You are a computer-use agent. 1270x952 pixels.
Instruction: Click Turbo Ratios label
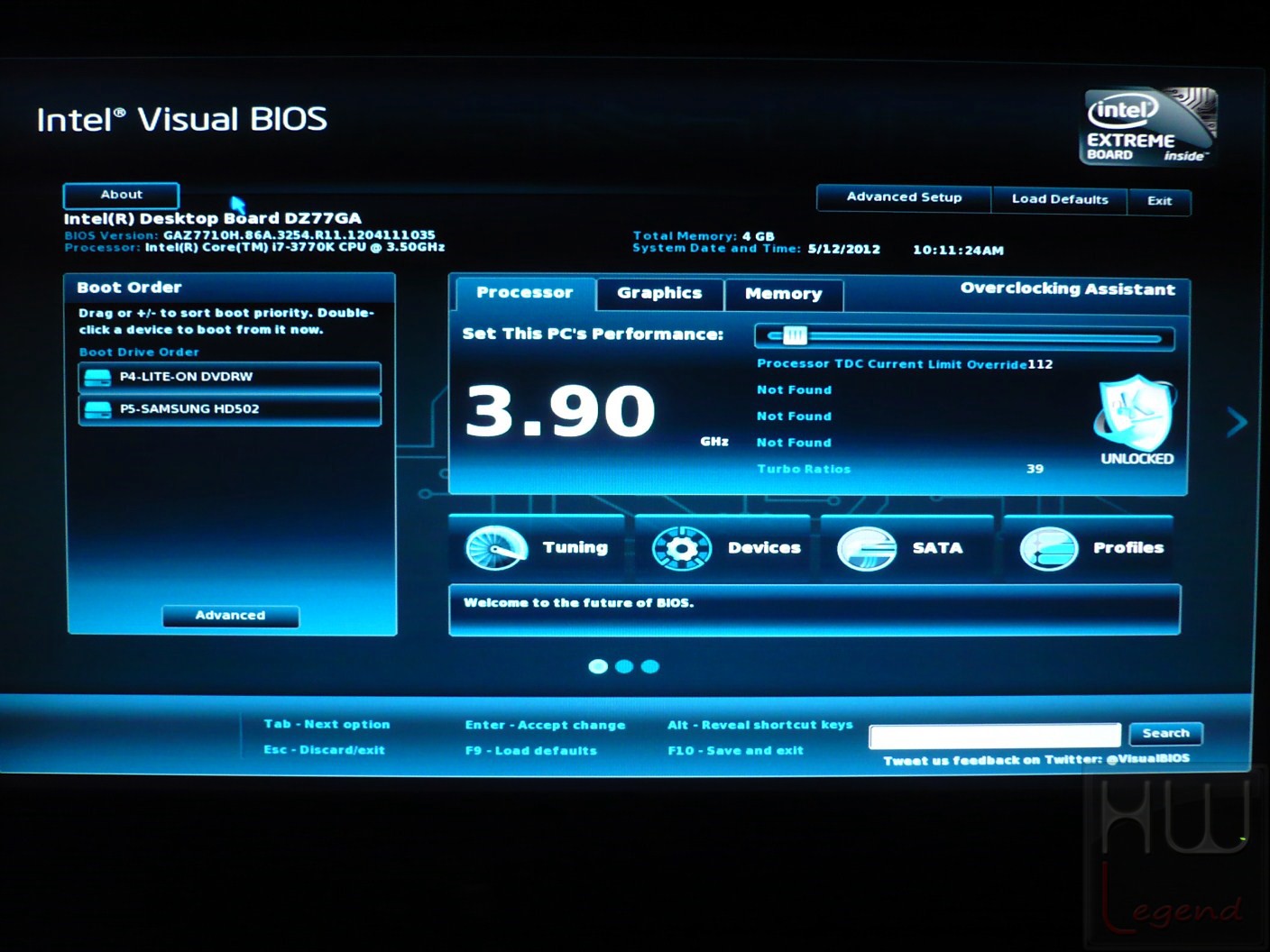click(x=804, y=469)
